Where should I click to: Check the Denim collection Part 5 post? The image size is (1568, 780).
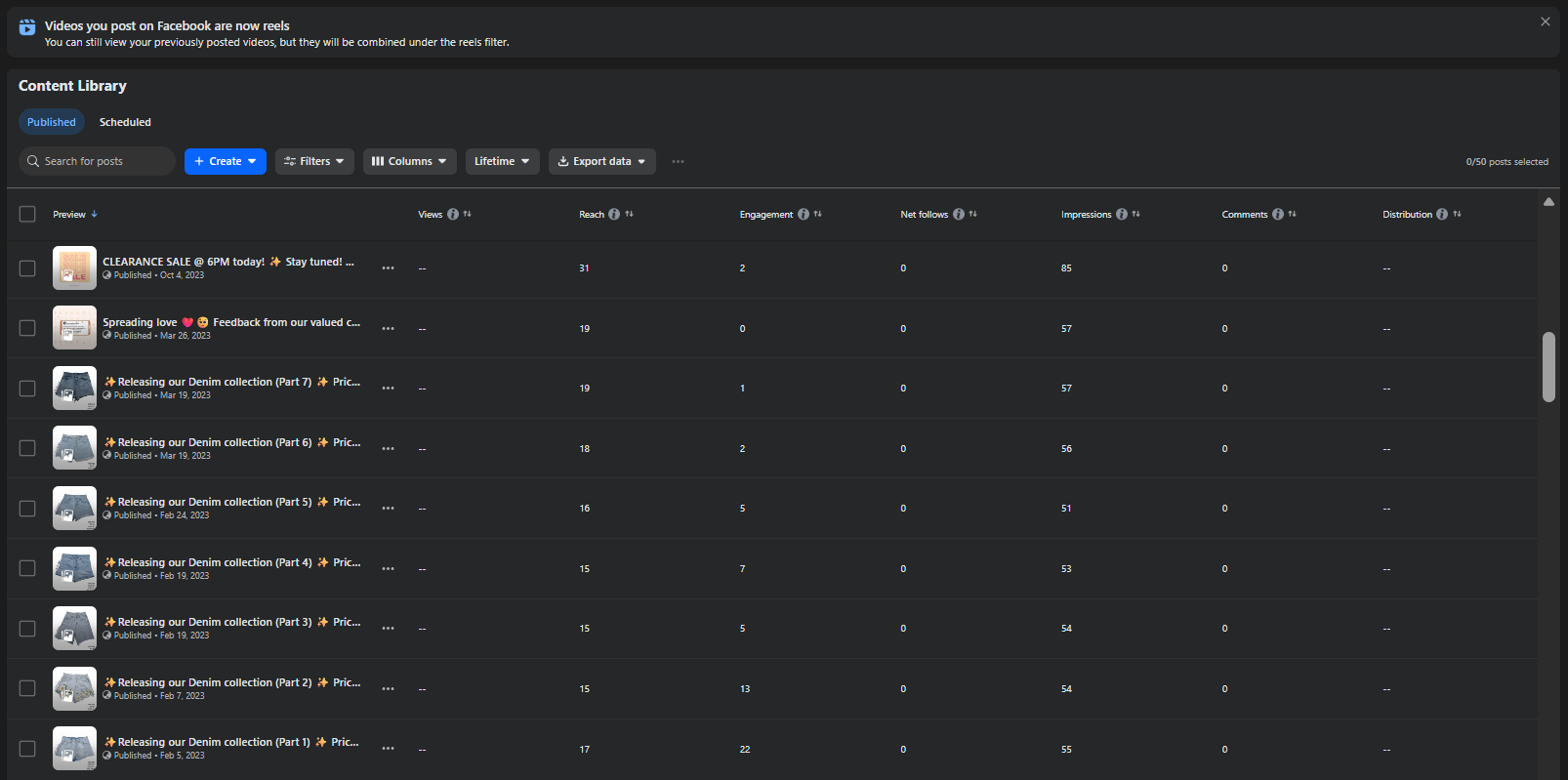coord(27,509)
